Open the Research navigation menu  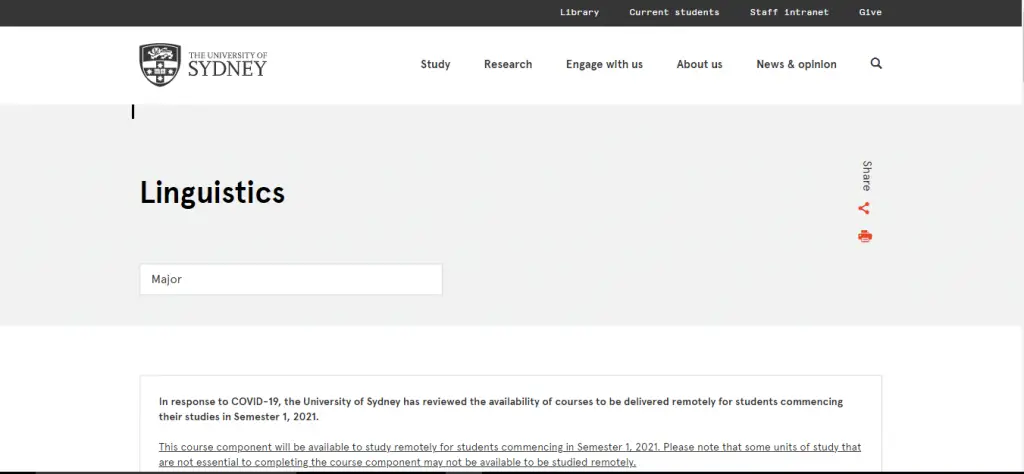click(x=508, y=64)
